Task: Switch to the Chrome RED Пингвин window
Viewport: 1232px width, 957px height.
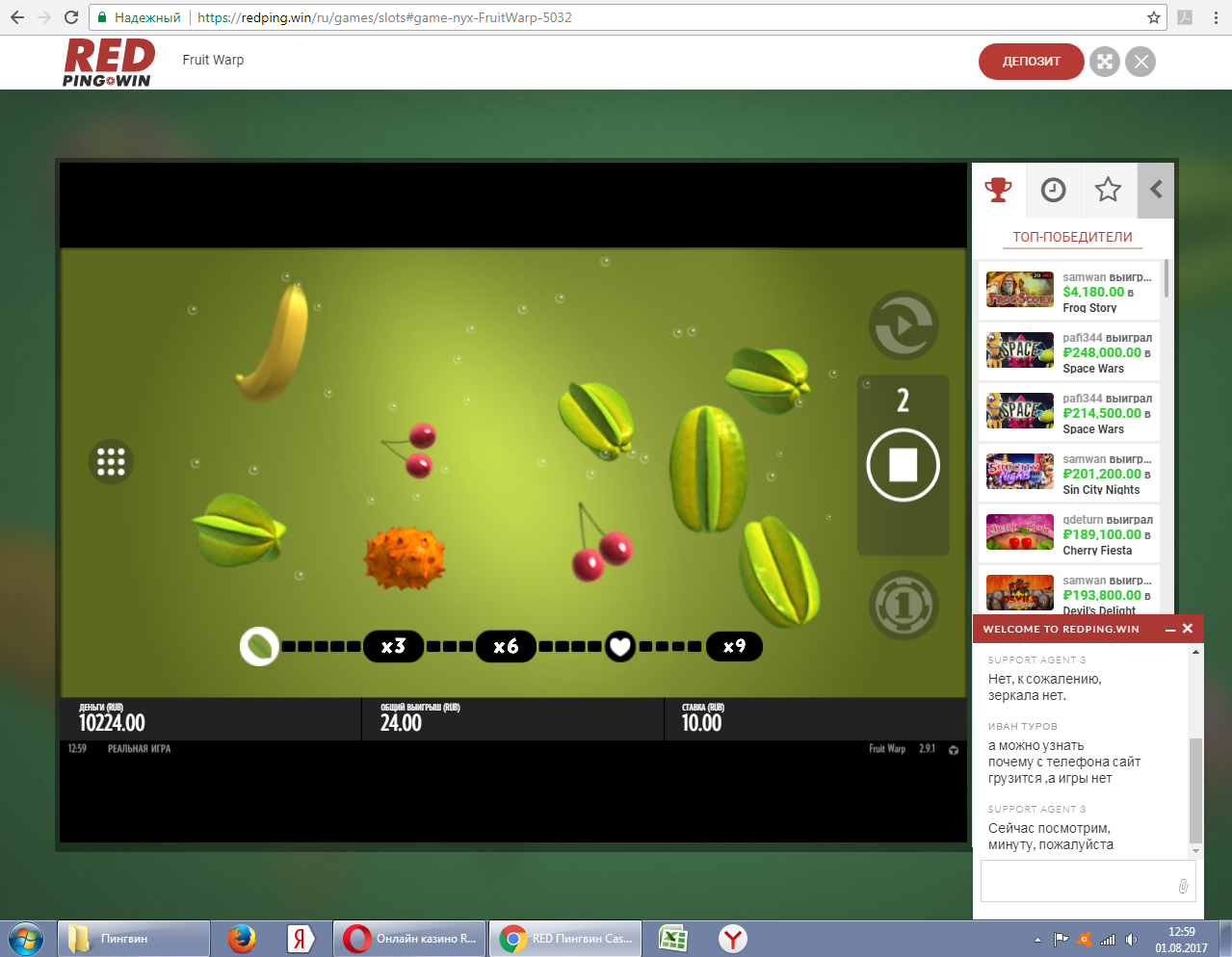Action: pos(566,939)
